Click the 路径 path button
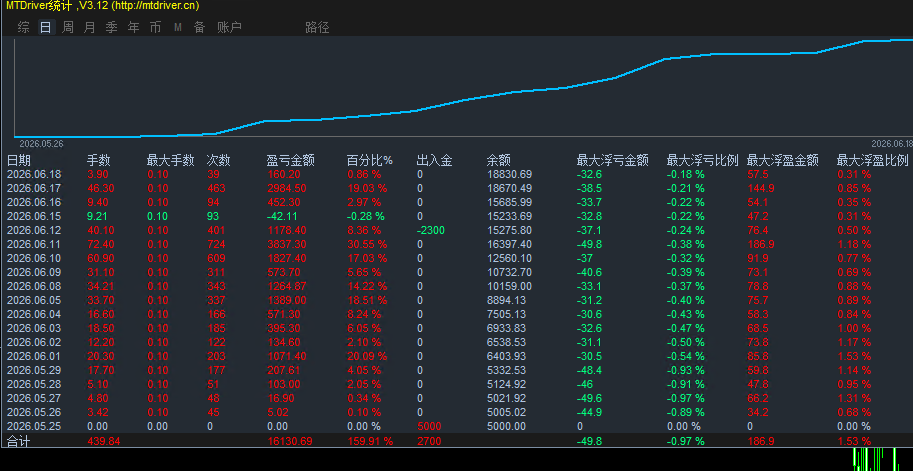This screenshot has width=913, height=471. (317, 27)
